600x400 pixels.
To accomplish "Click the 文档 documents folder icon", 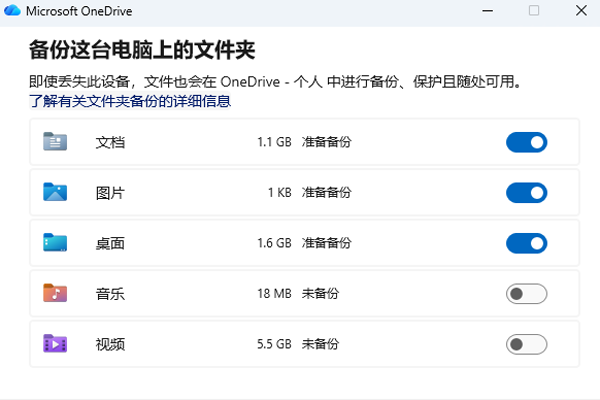I will [x=55, y=142].
